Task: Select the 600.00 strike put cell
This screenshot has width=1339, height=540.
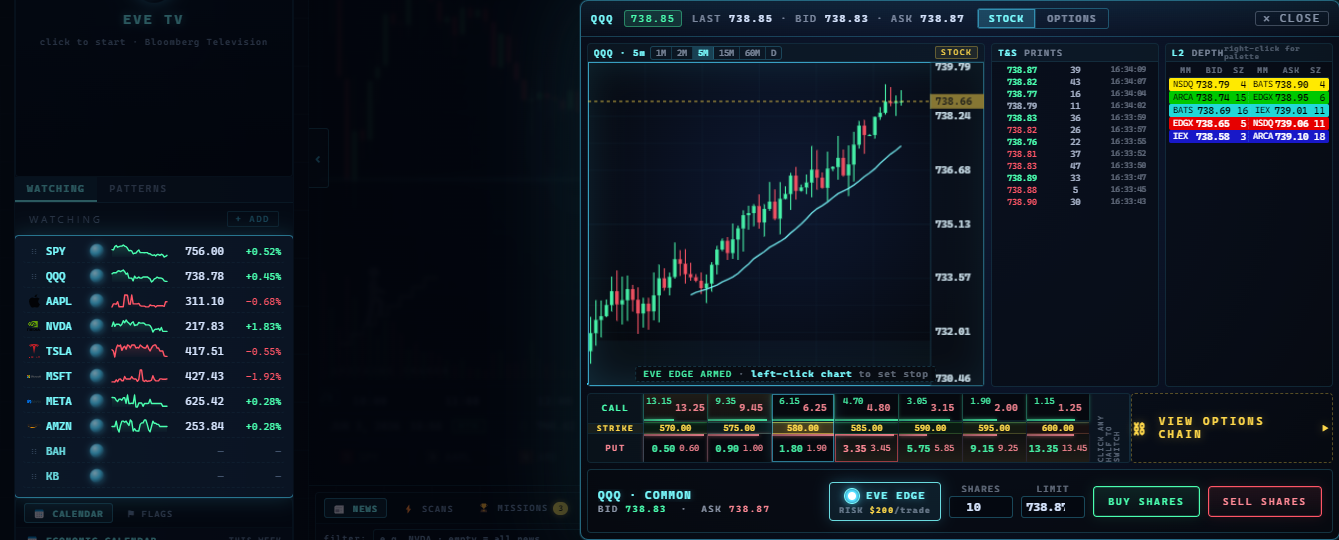Action: click(x=1058, y=448)
